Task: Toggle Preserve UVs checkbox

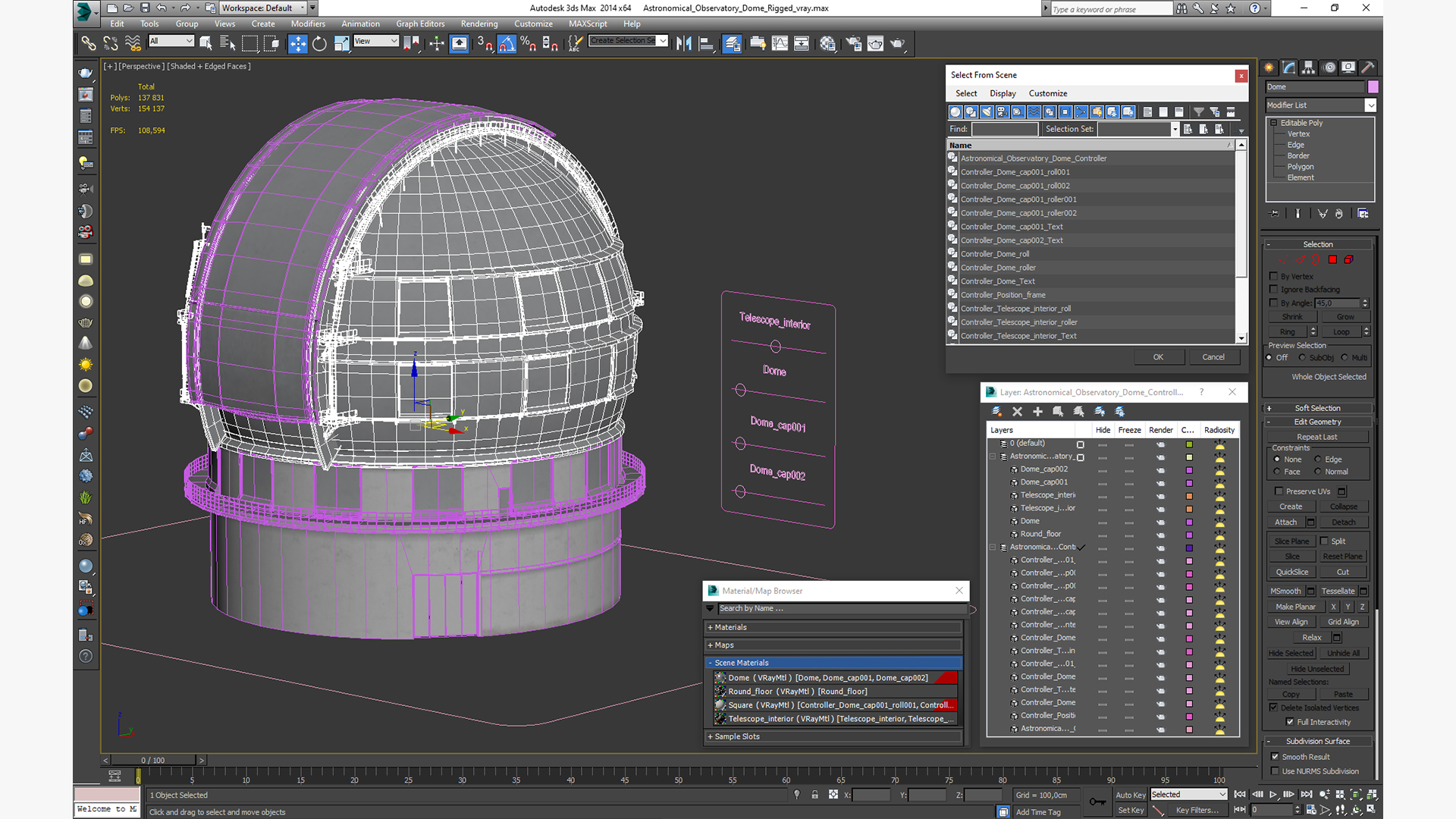Action: point(1279,491)
